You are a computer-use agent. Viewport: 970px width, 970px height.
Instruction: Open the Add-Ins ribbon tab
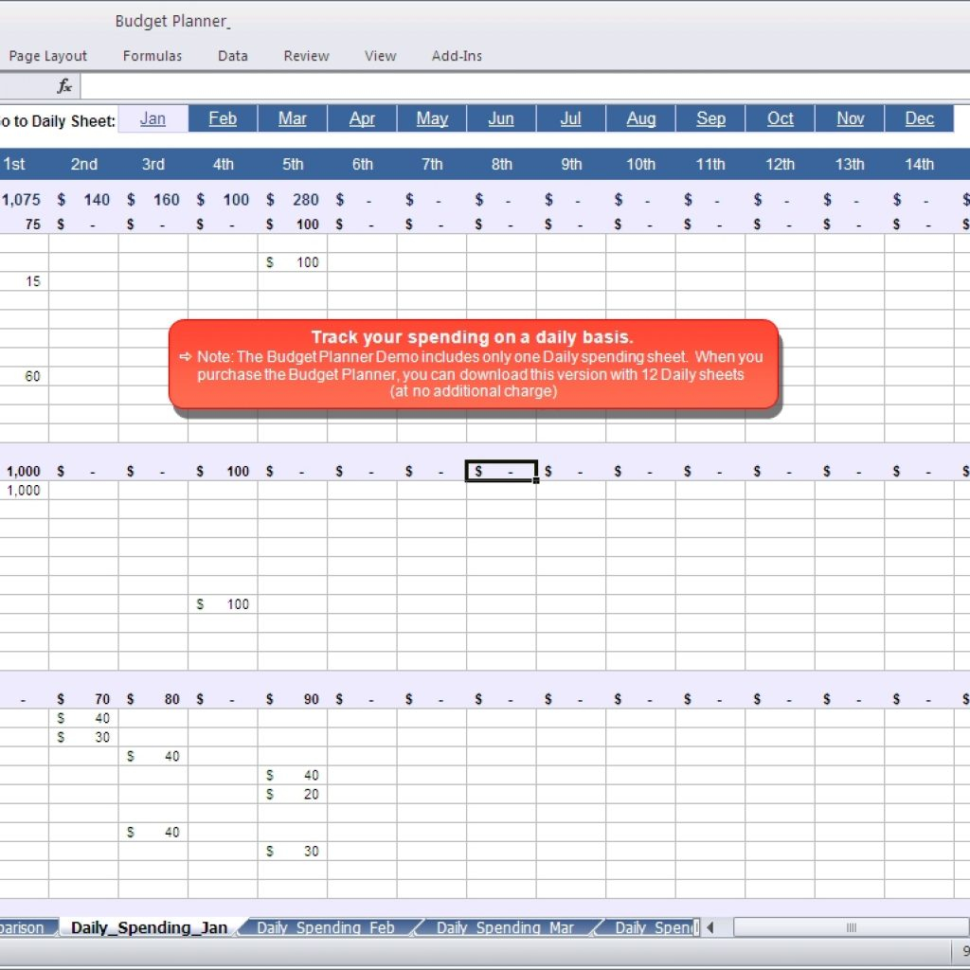tap(458, 56)
